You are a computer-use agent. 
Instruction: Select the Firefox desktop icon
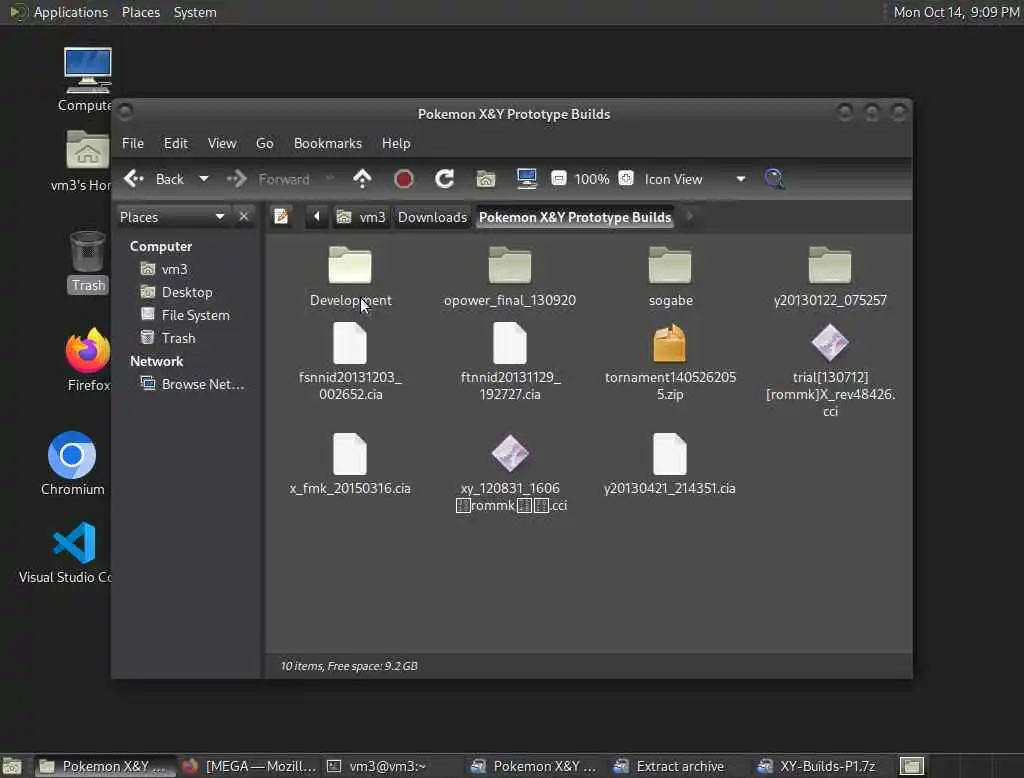(88, 359)
